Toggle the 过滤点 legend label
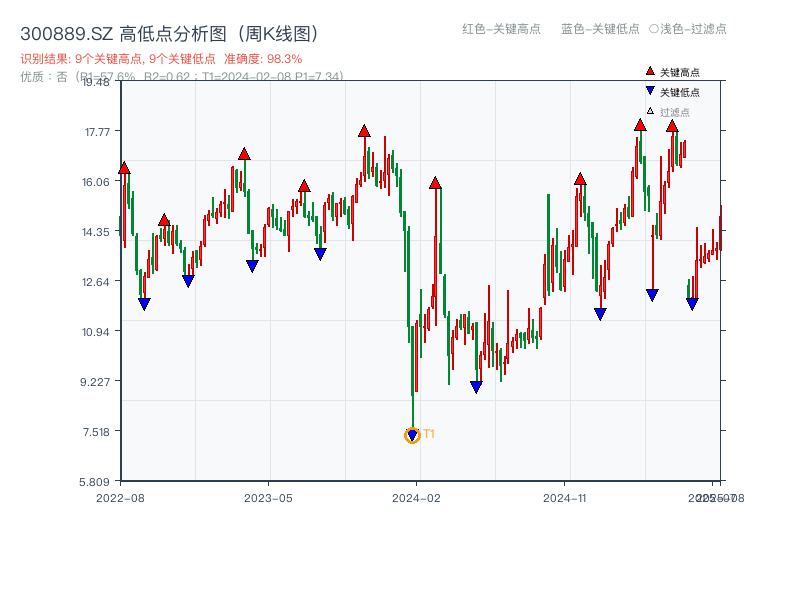Screen dimensions: 800x600 click(674, 112)
